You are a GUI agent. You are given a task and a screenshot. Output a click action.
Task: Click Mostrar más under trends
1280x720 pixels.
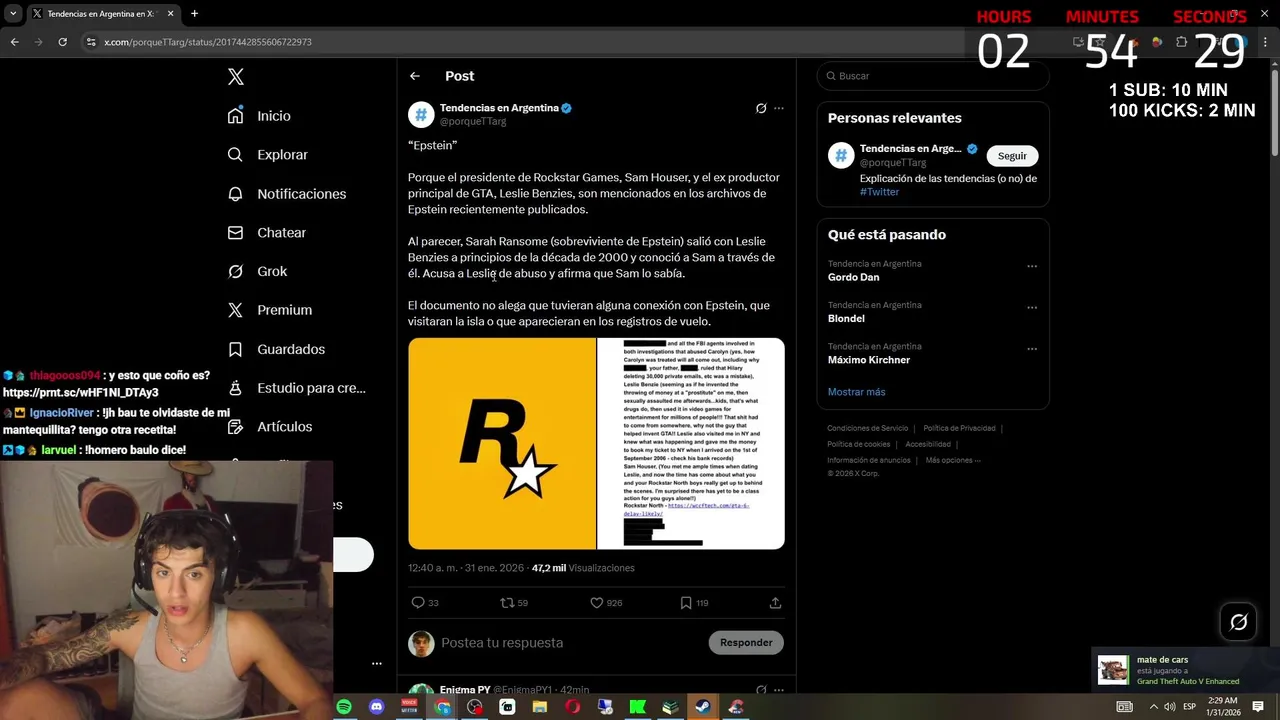[x=856, y=392]
